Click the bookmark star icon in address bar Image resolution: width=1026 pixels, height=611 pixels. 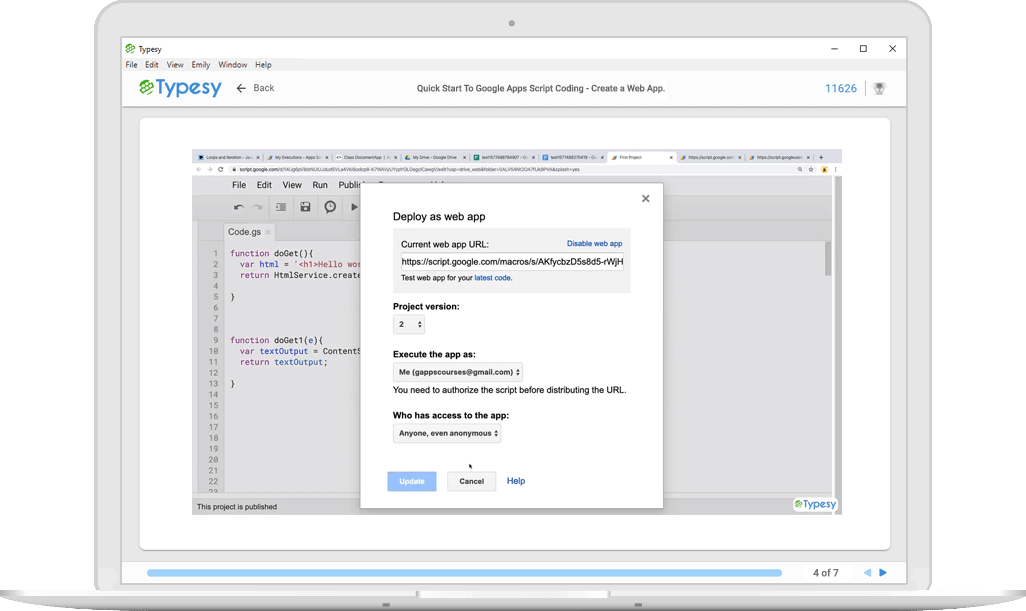(x=811, y=169)
